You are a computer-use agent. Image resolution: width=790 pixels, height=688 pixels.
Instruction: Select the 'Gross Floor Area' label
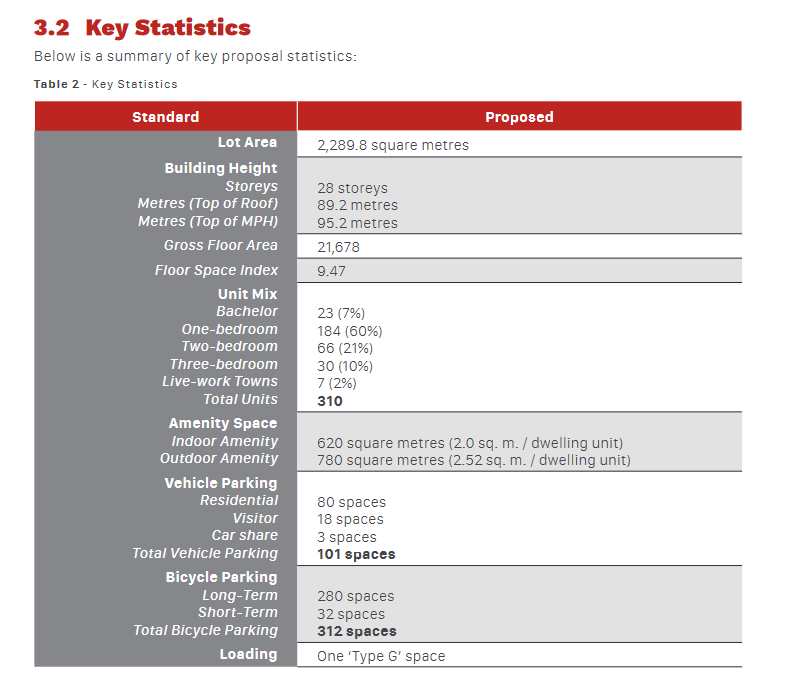pos(221,245)
